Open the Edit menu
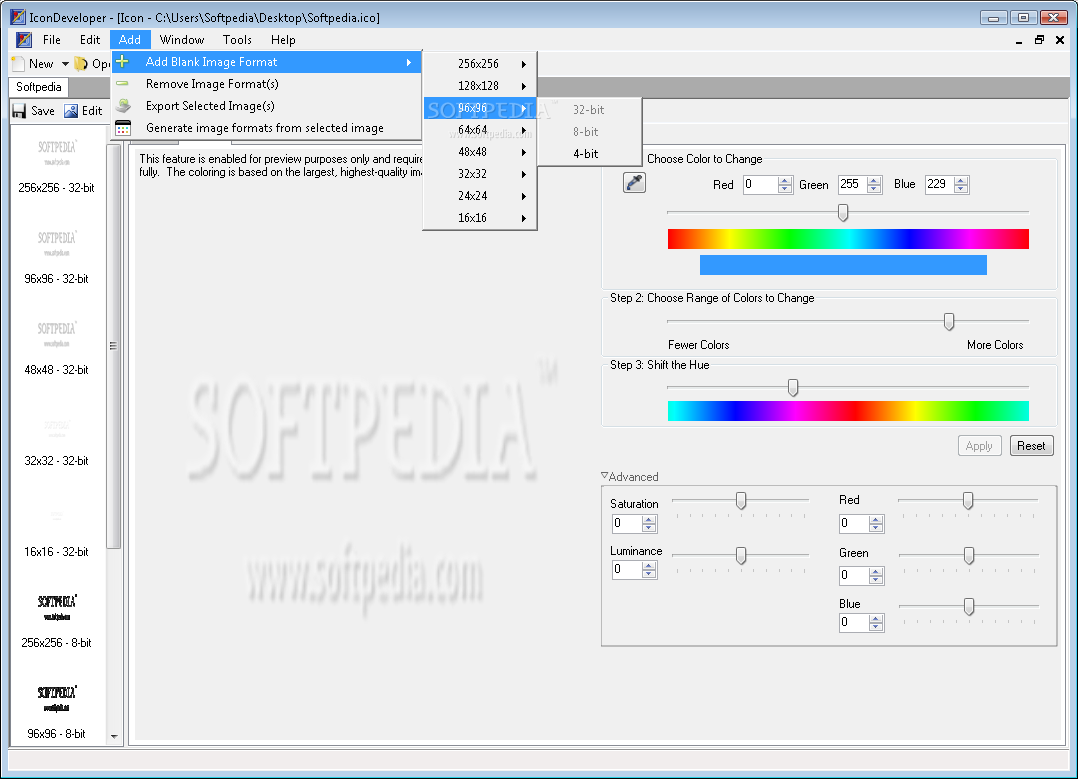The width and height of the screenshot is (1078, 779). 89,40
